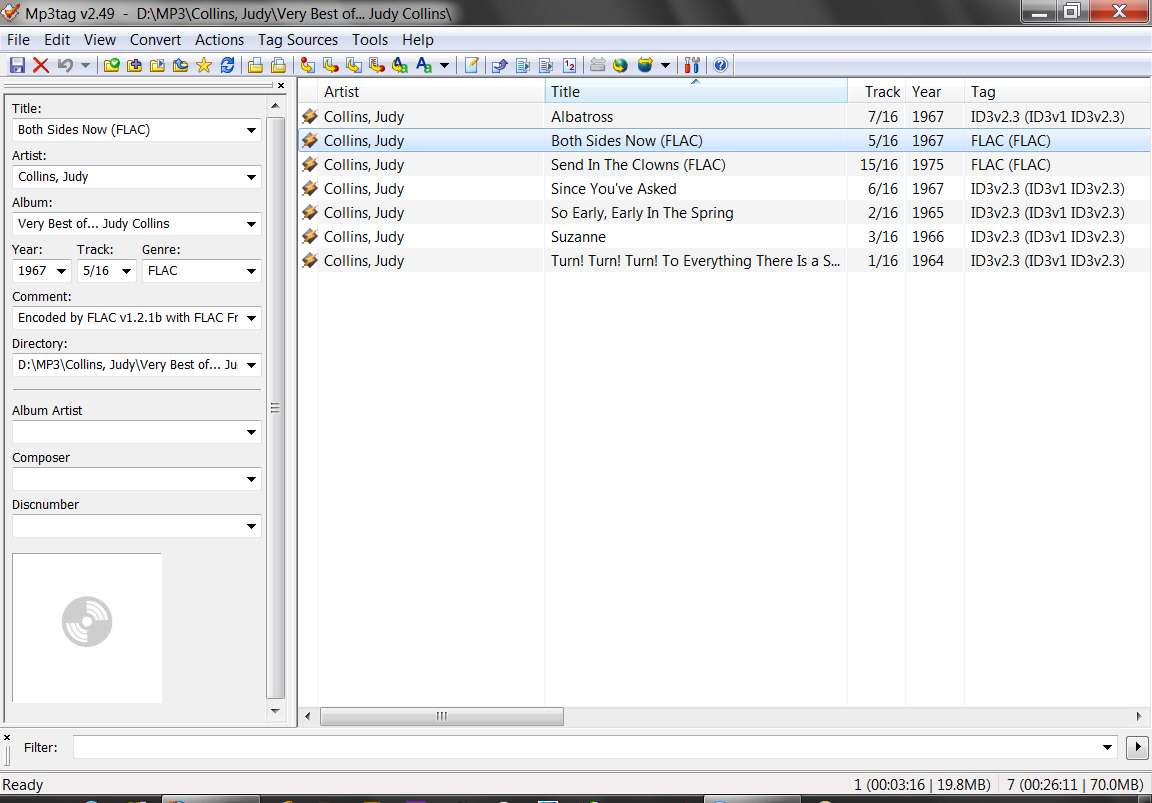Click the auto-numbering wizard icon

pos(569,65)
